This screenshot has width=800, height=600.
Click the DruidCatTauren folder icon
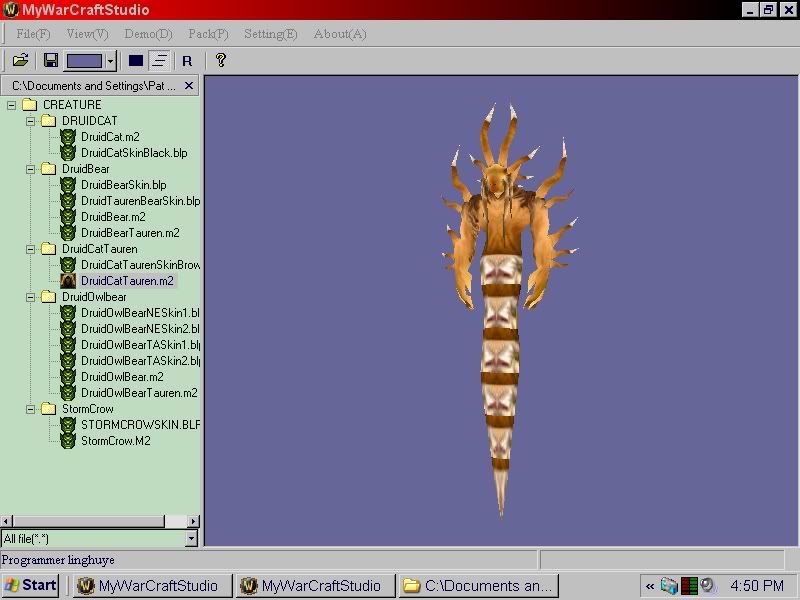point(48,249)
